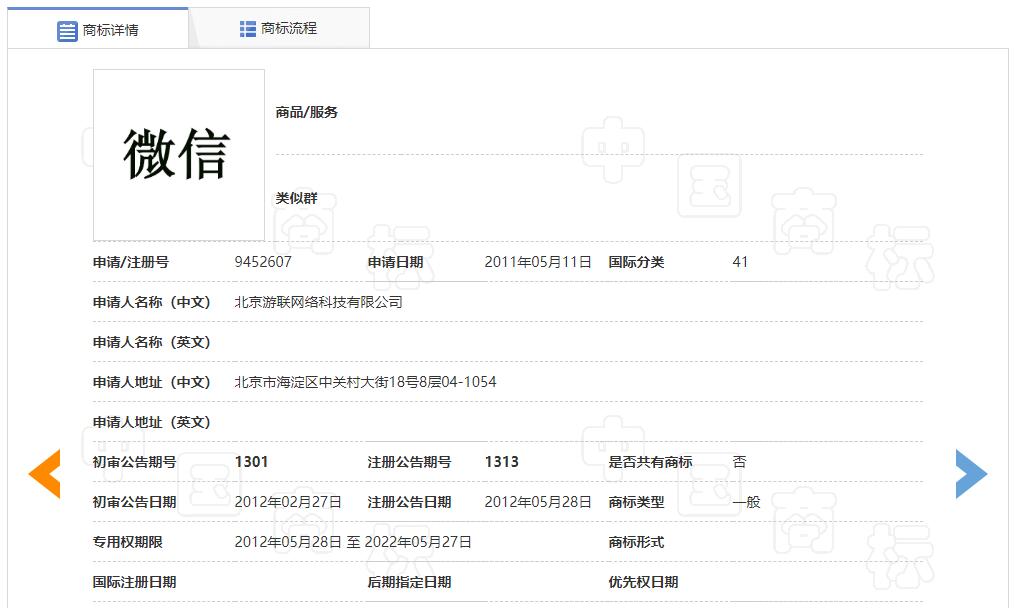Click the 商品/服务 field label

click(x=307, y=112)
